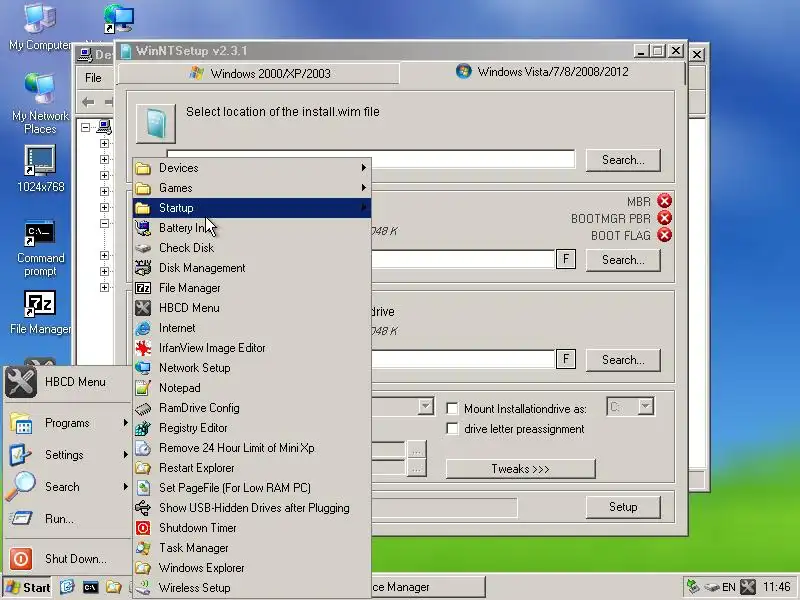Launch Task Manager
This screenshot has height=600, width=800.
coord(252,548)
